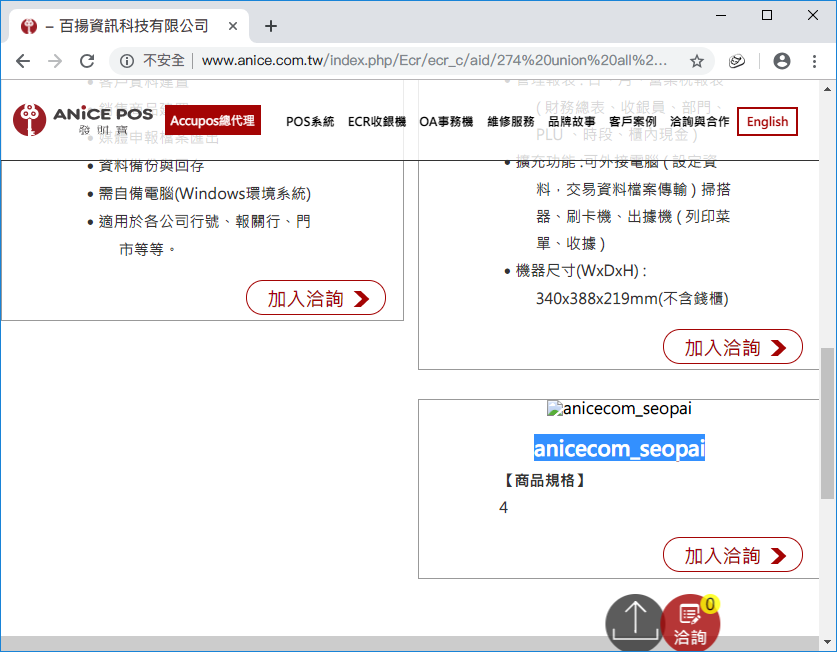Maximize the browser window

coord(767,15)
